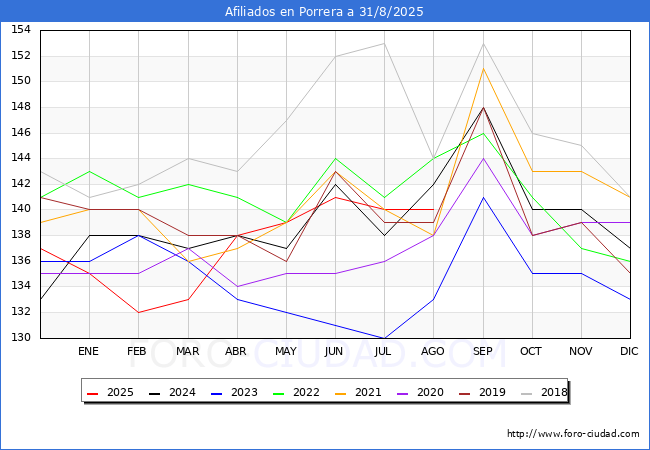650x450 pixels.
Task: Click the 130 value on the y-axis
Action: tap(21, 337)
